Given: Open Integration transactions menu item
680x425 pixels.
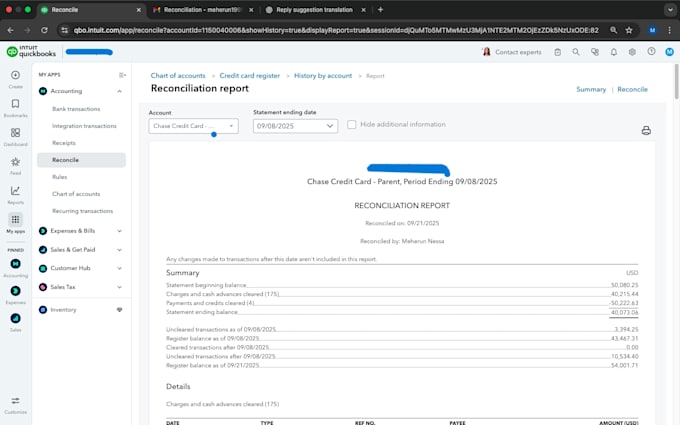Looking at the screenshot, I should click(84, 126).
